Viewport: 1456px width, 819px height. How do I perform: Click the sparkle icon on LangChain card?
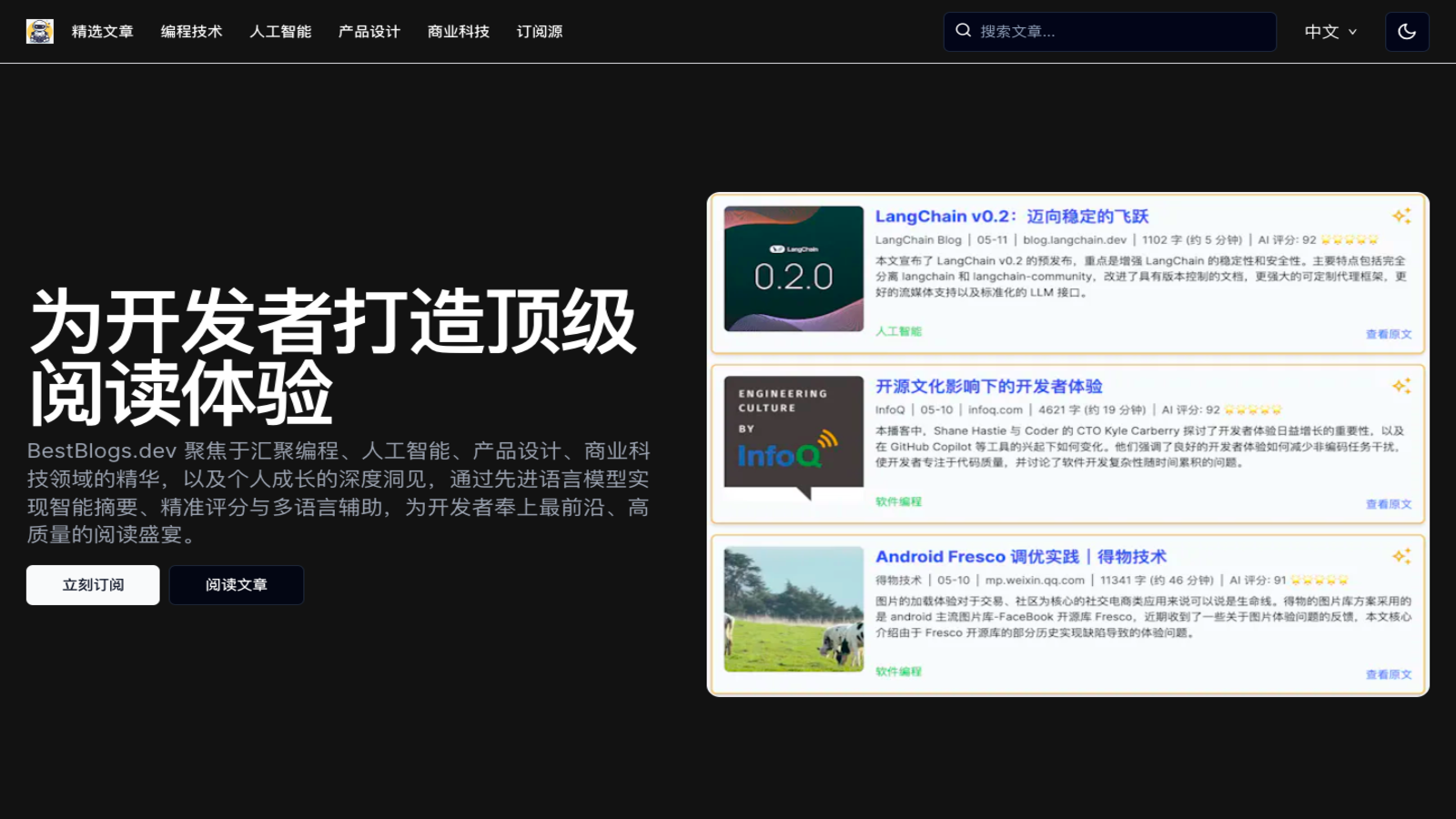1401,216
